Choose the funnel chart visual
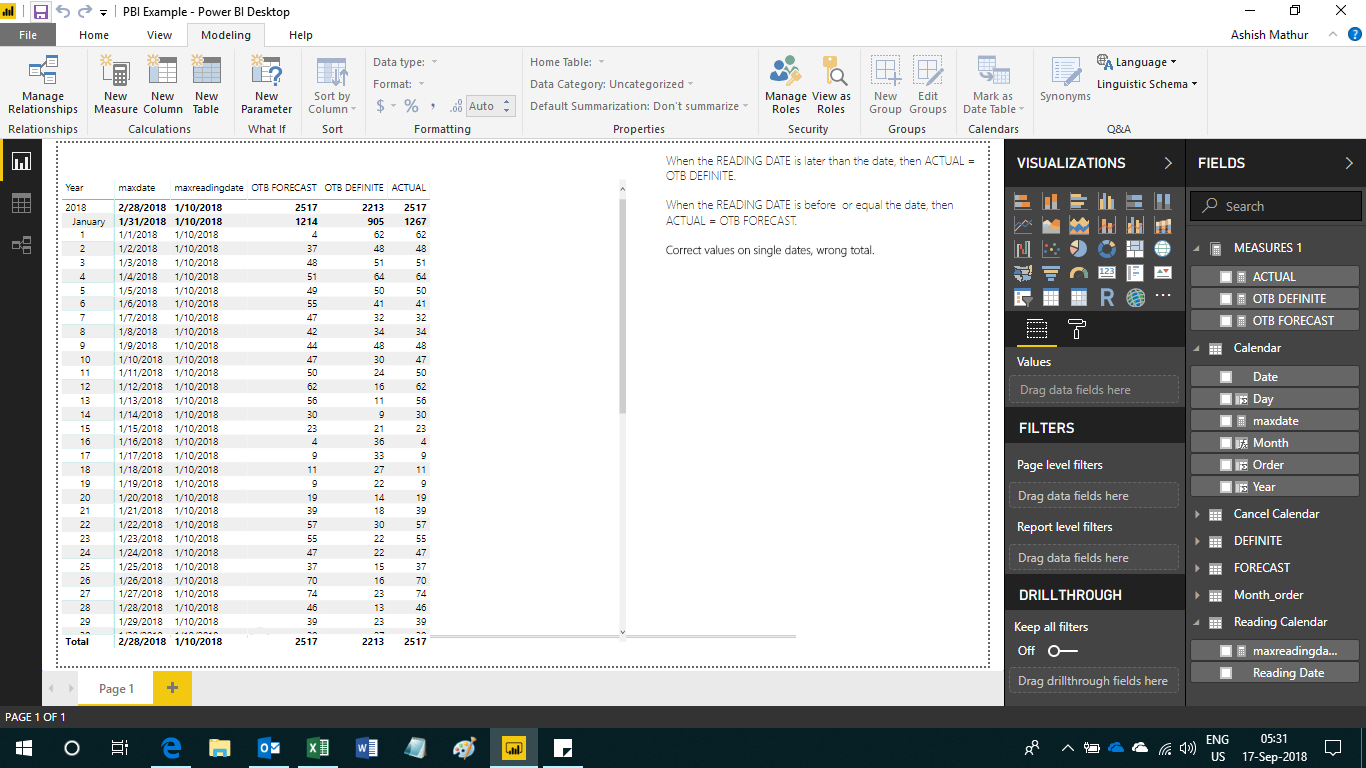The width and height of the screenshot is (1366, 768). [x=1051, y=272]
